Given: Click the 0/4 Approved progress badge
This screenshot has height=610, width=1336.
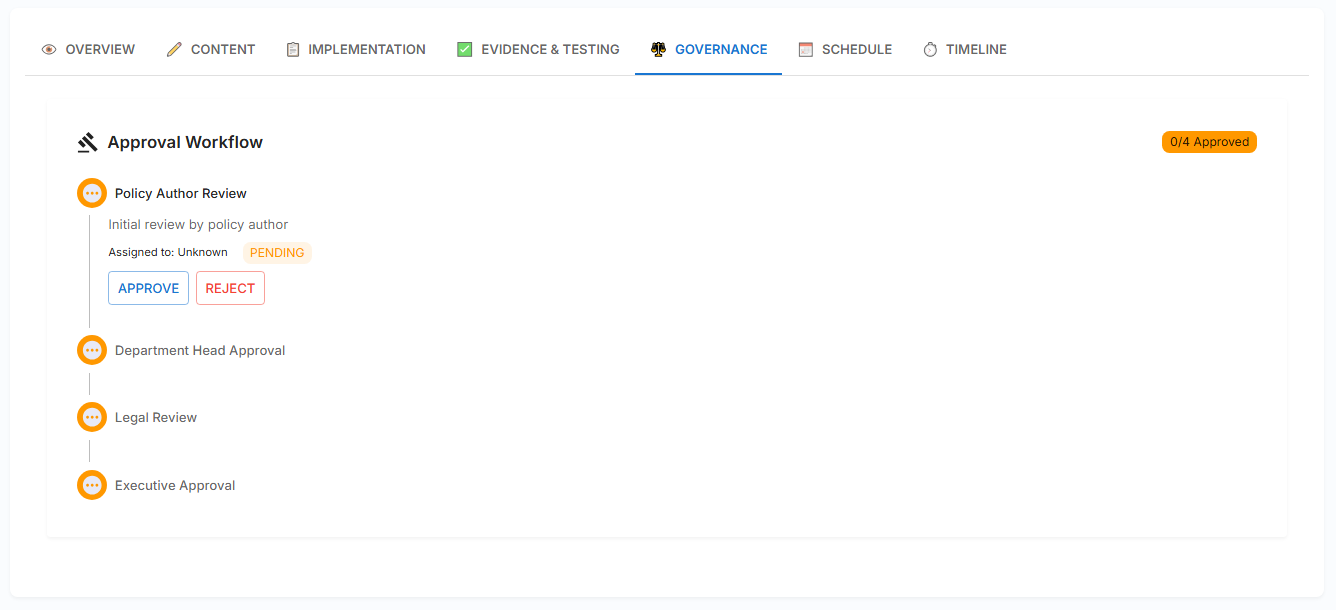Looking at the screenshot, I should [x=1209, y=142].
